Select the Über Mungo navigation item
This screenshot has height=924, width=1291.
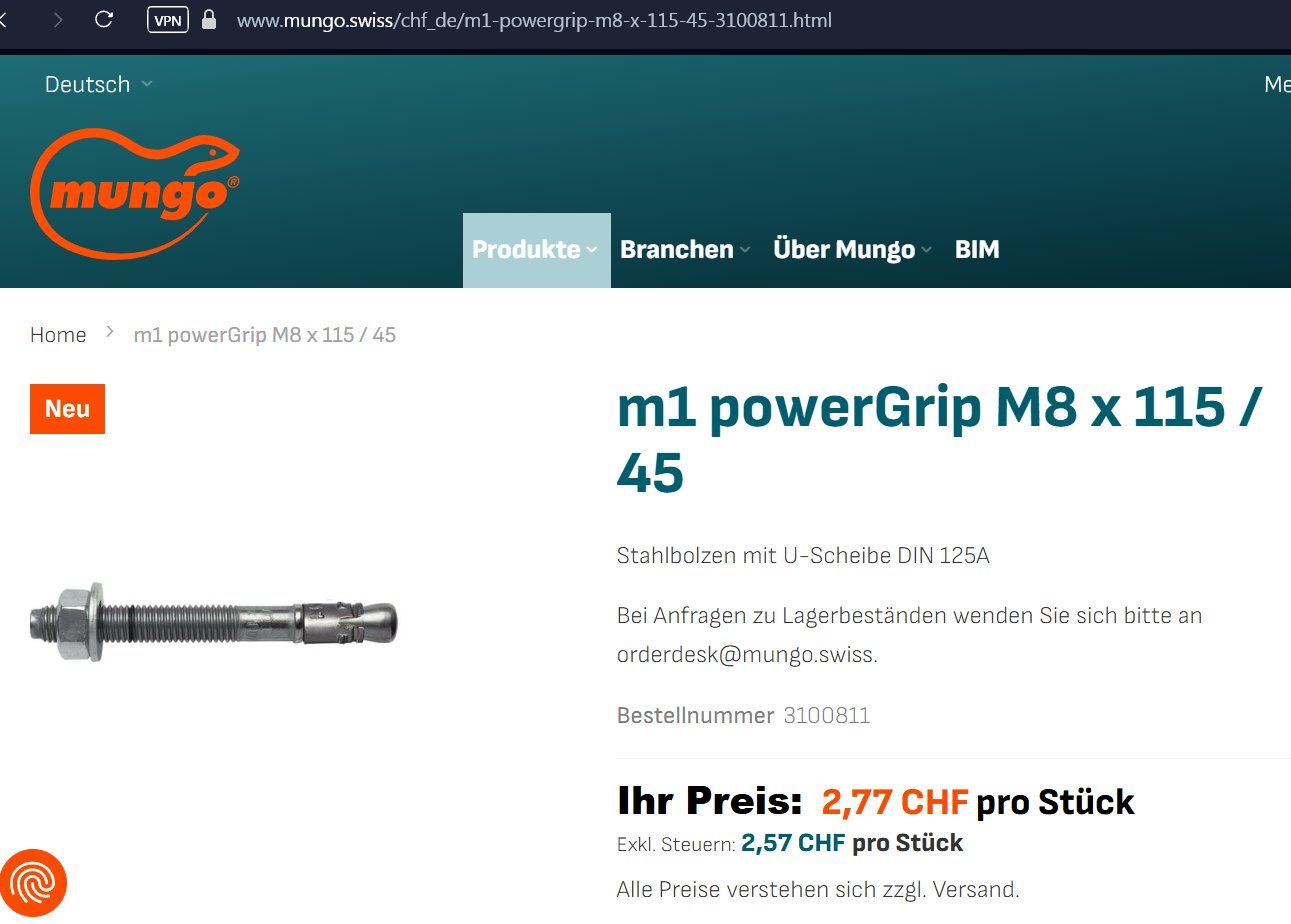844,249
